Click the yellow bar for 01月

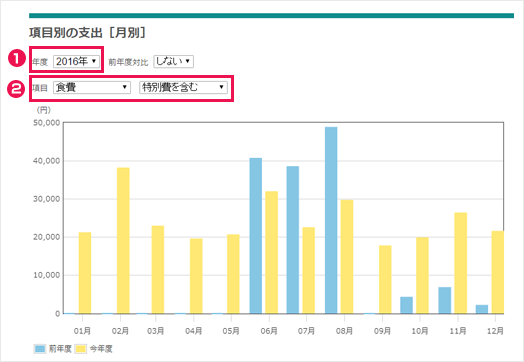(85, 273)
